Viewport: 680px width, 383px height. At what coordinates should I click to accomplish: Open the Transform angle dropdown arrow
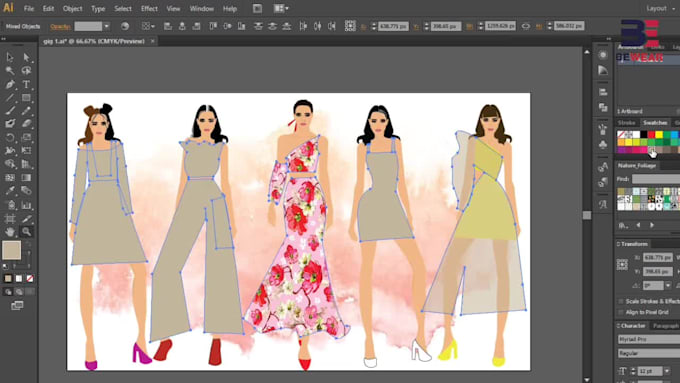tap(668, 285)
